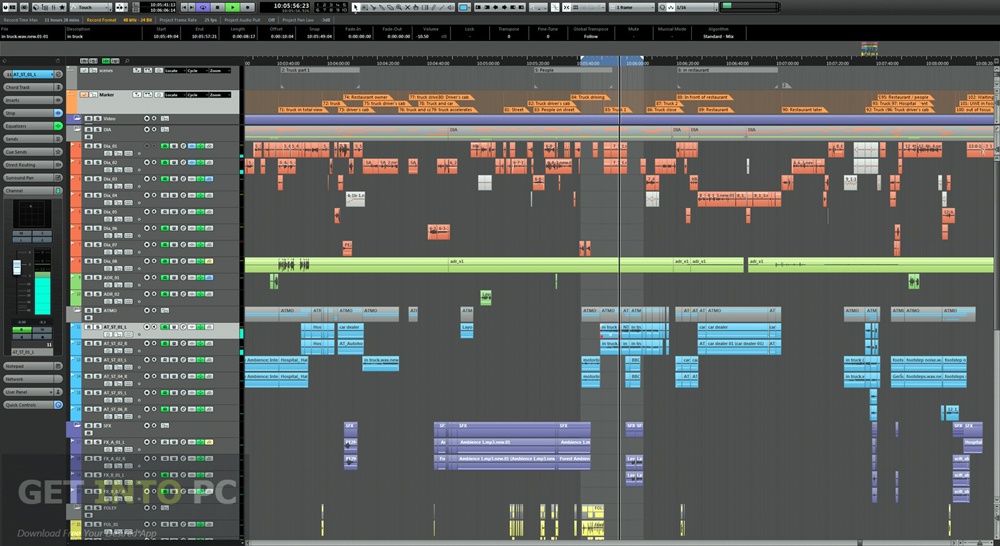
Task: Mute the Dia_01 track
Action: (x=88, y=146)
